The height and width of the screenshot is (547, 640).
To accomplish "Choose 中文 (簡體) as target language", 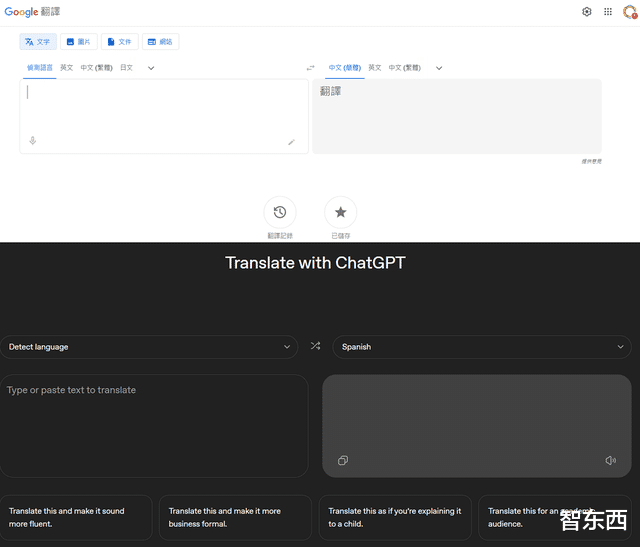I will (345, 68).
